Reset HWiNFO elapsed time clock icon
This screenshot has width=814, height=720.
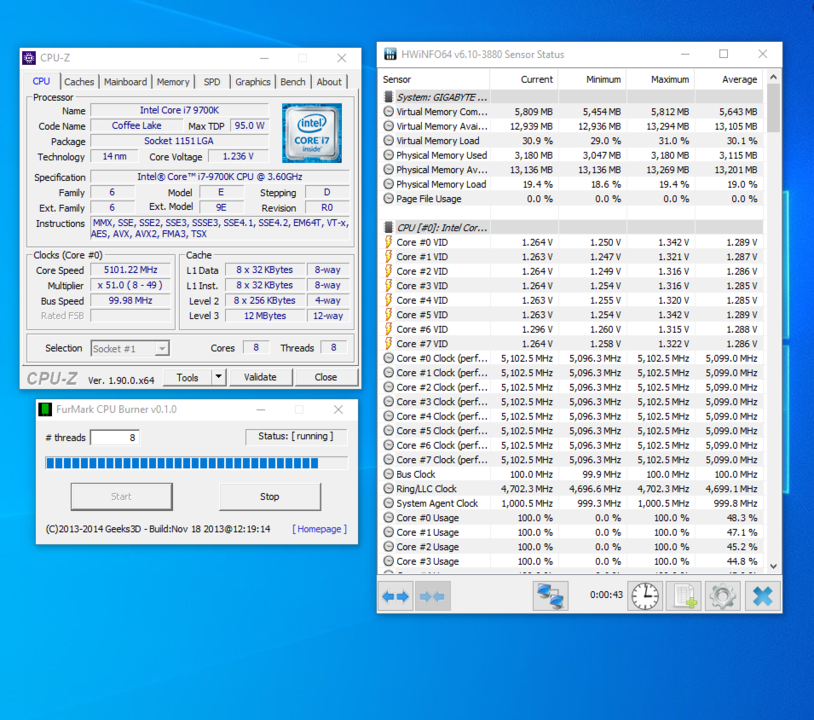pos(645,596)
